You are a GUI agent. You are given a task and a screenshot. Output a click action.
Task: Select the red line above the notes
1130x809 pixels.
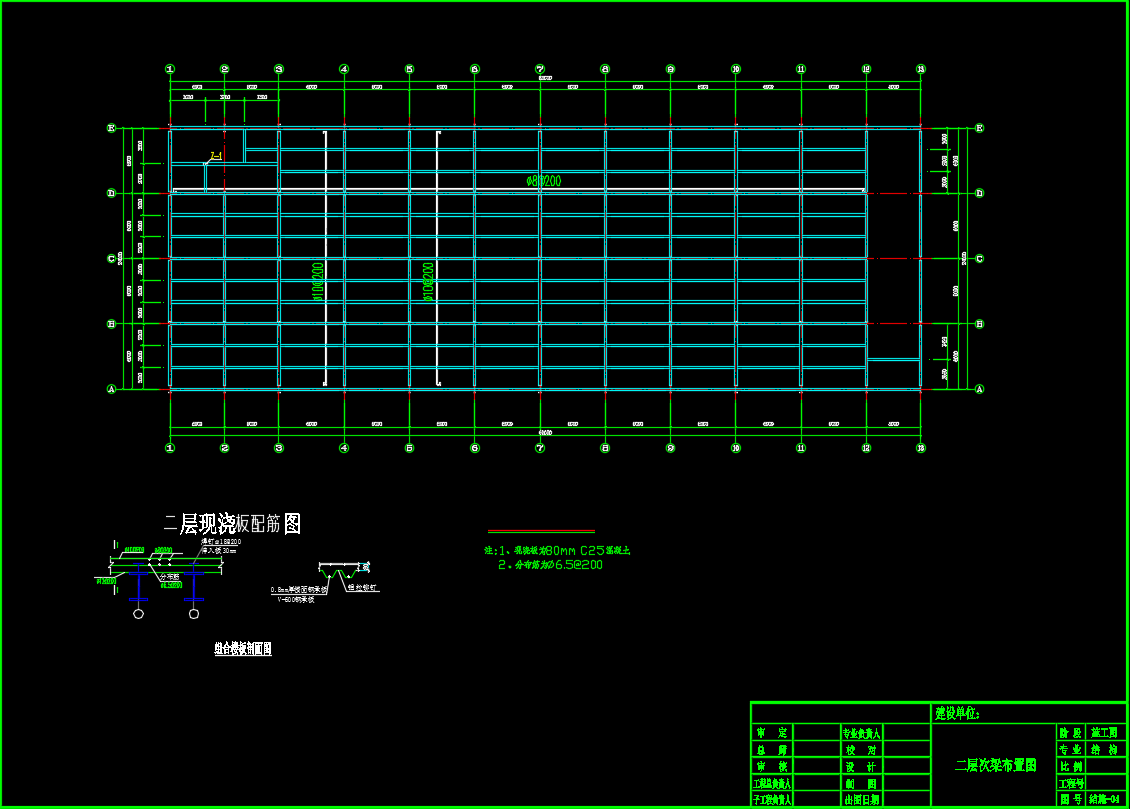(541, 531)
